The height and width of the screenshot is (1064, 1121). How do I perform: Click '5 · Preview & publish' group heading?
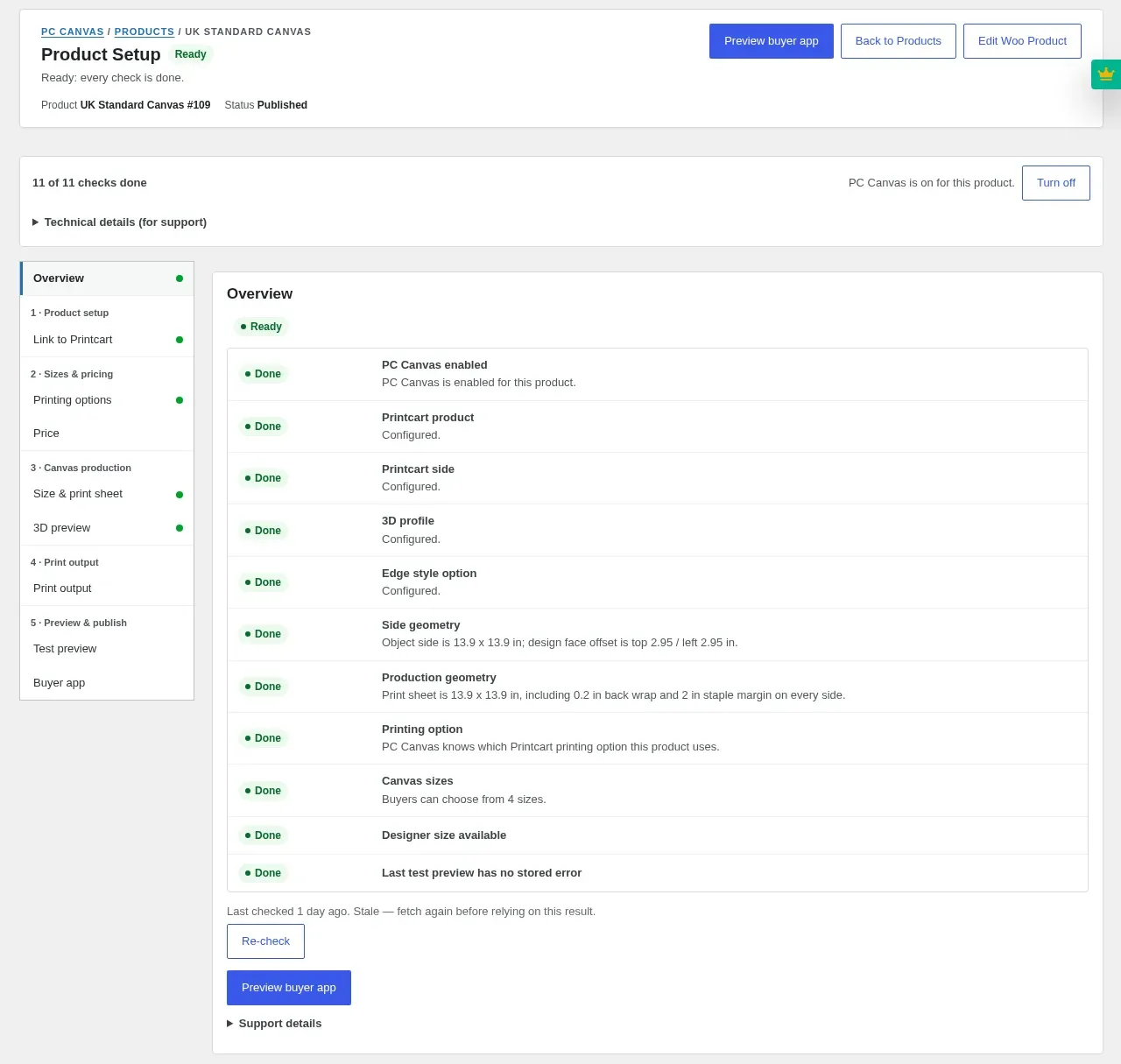coord(79,623)
